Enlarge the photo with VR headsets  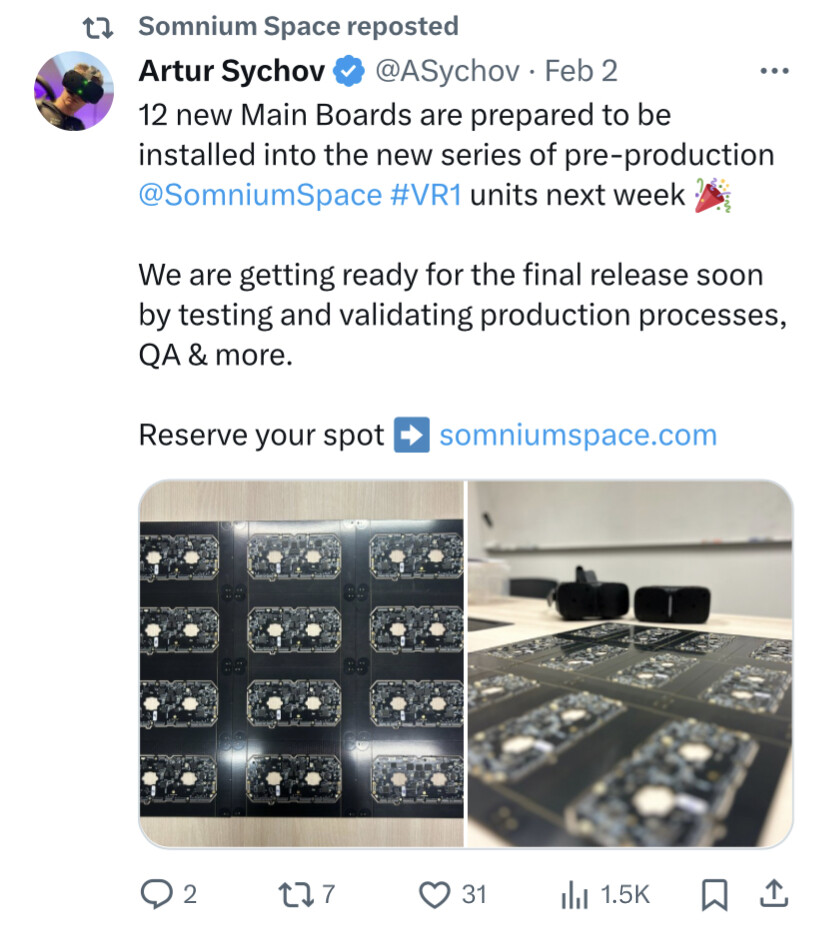[630, 663]
